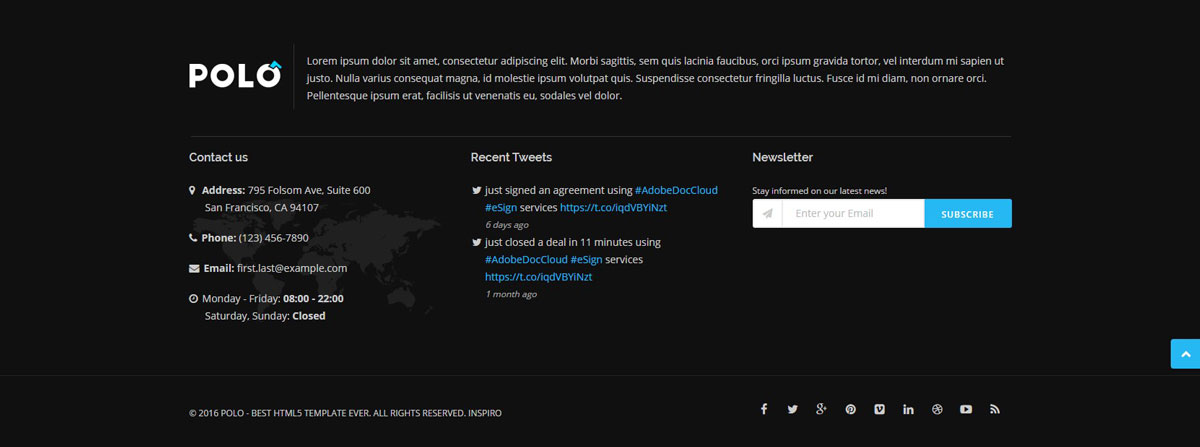This screenshot has height=447, width=1200.
Task: Open the Vimeo social icon
Action: click(x=879, y=409)
